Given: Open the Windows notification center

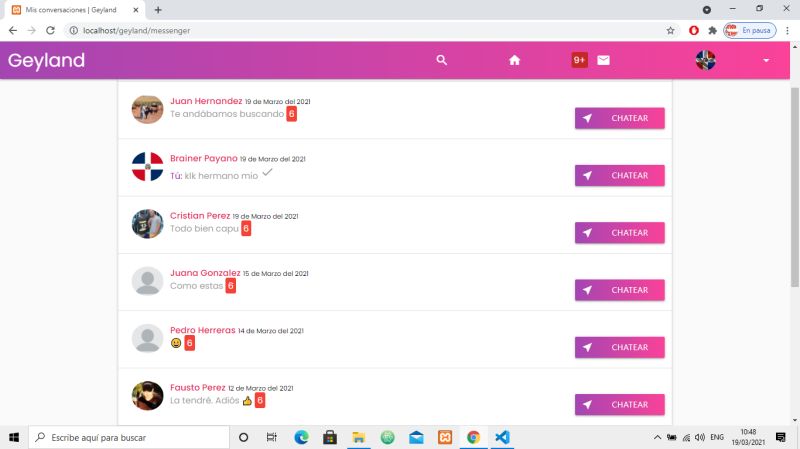Looking at the screenshot, I should coord(780,437).
